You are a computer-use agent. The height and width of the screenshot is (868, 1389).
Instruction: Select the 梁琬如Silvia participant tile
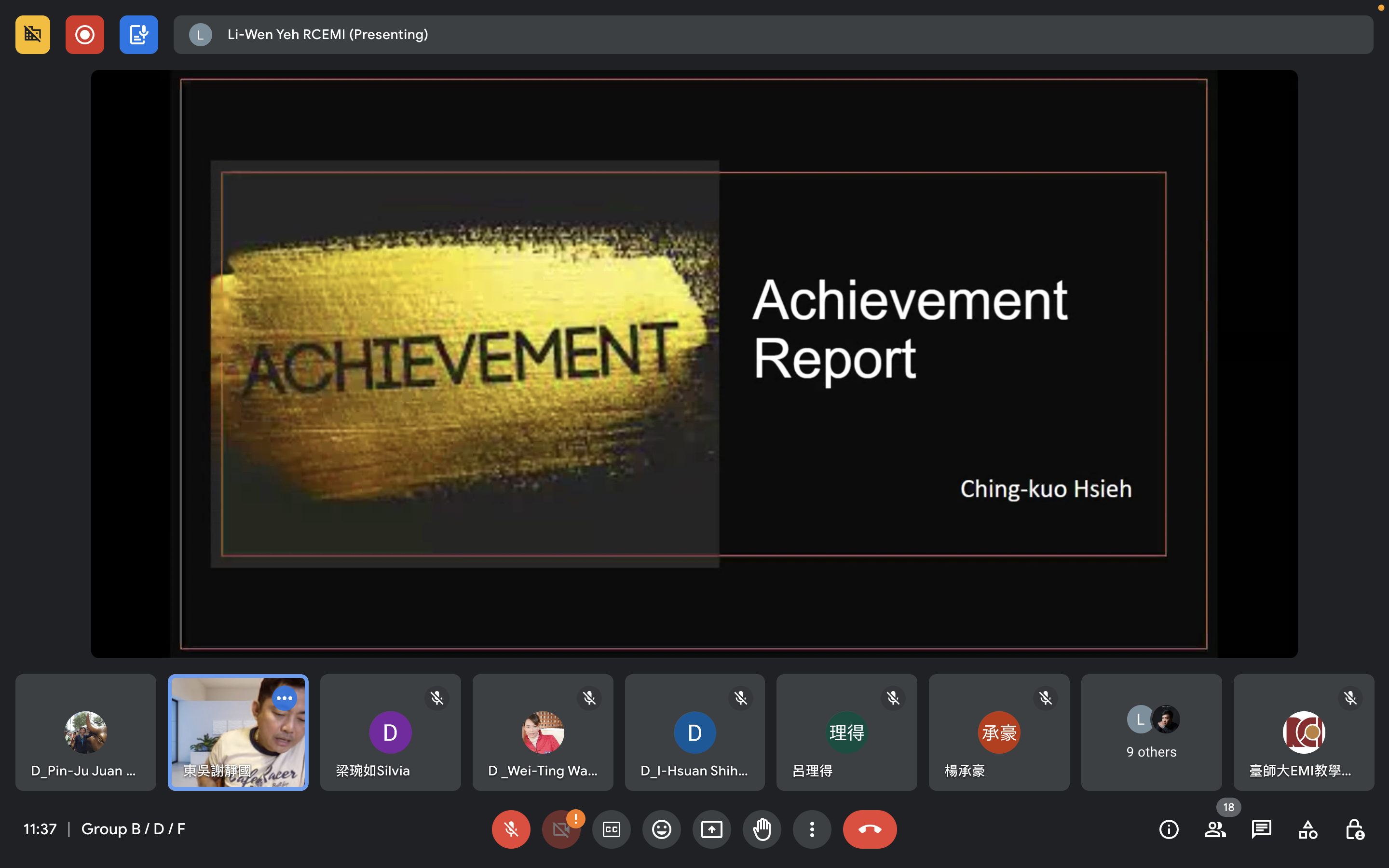[x=390, y=732]
